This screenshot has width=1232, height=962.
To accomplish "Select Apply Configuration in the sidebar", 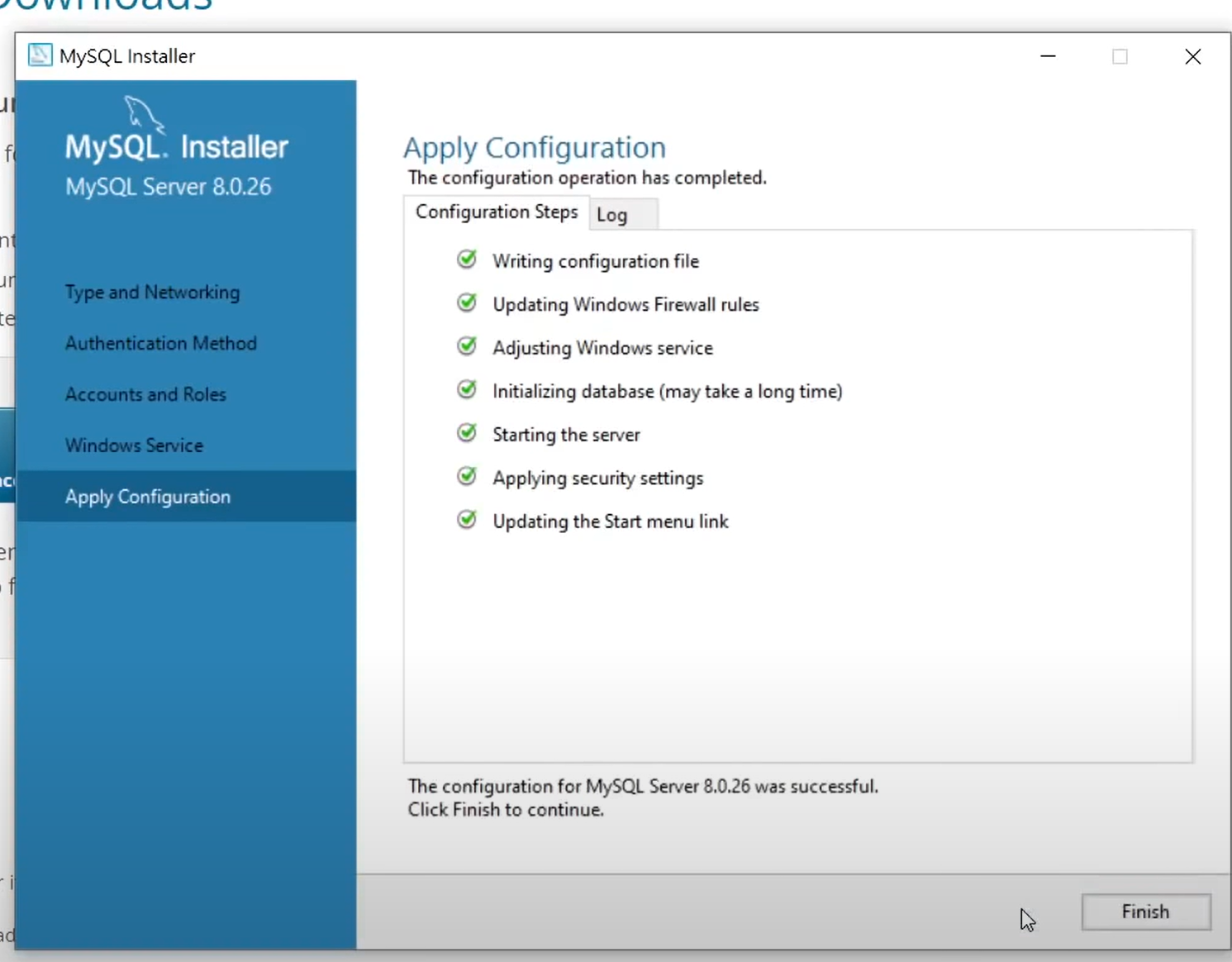I will (x=186, y=497).
